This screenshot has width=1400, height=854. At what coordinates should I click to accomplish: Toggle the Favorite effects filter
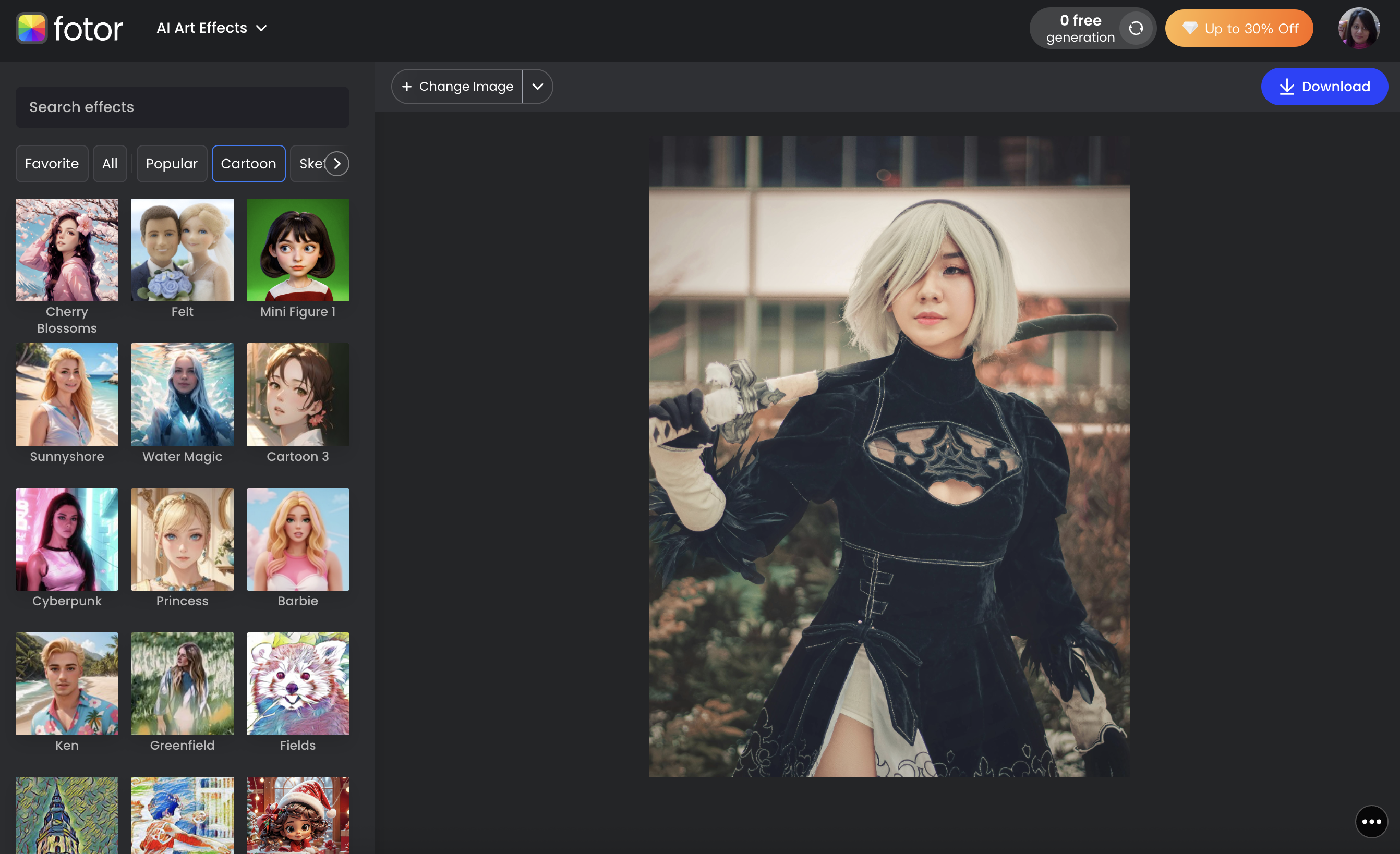point(52,164)
